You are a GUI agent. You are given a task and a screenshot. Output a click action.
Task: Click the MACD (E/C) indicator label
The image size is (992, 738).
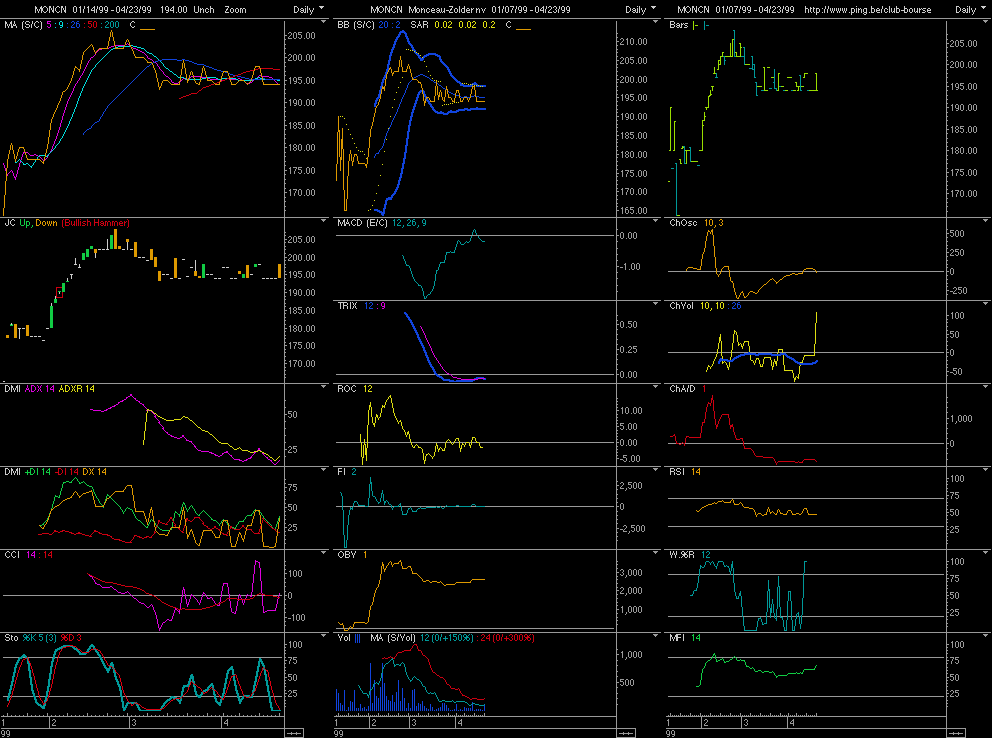[362, 223]
